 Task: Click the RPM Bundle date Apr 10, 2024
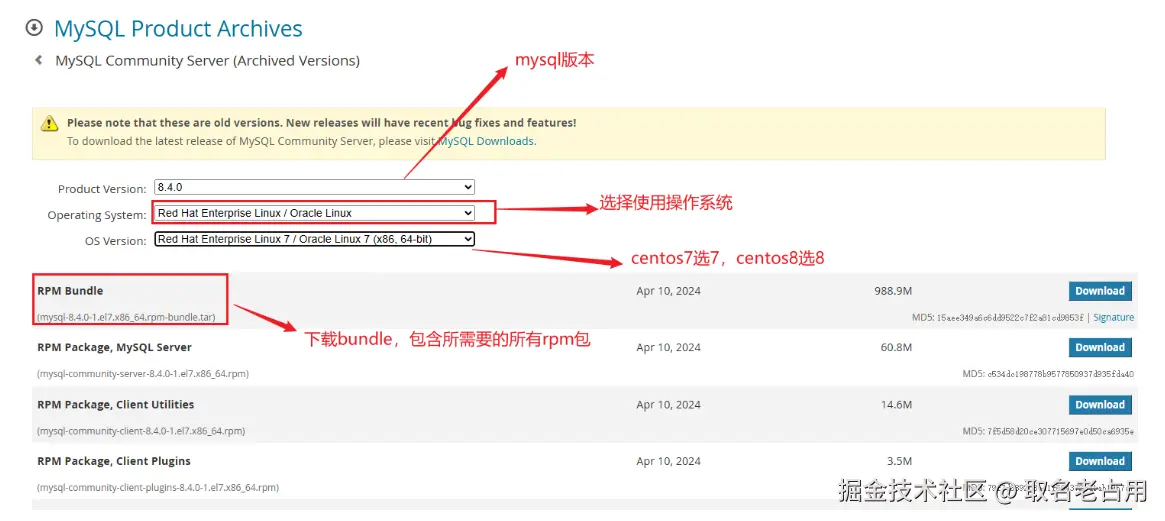668,291
